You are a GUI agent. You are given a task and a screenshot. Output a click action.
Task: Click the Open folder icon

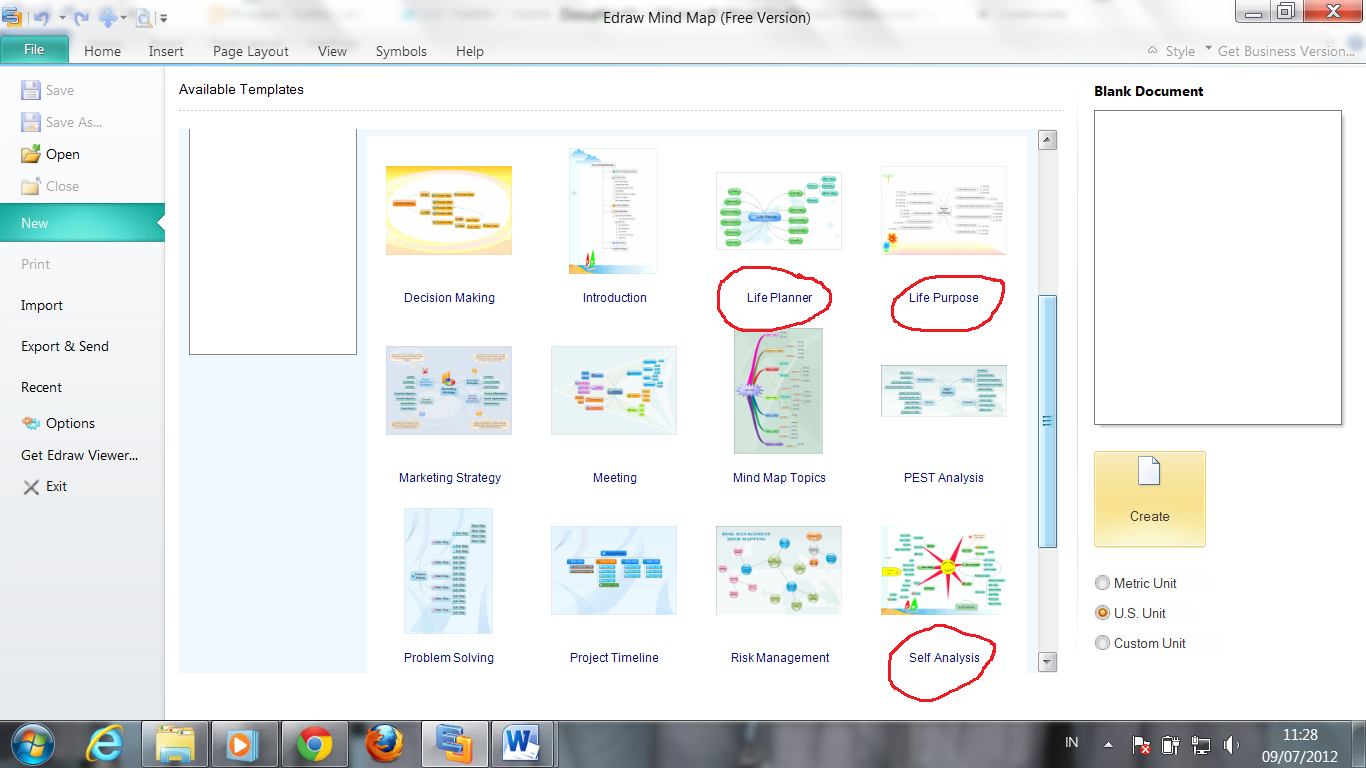click(x=30, y=154)
